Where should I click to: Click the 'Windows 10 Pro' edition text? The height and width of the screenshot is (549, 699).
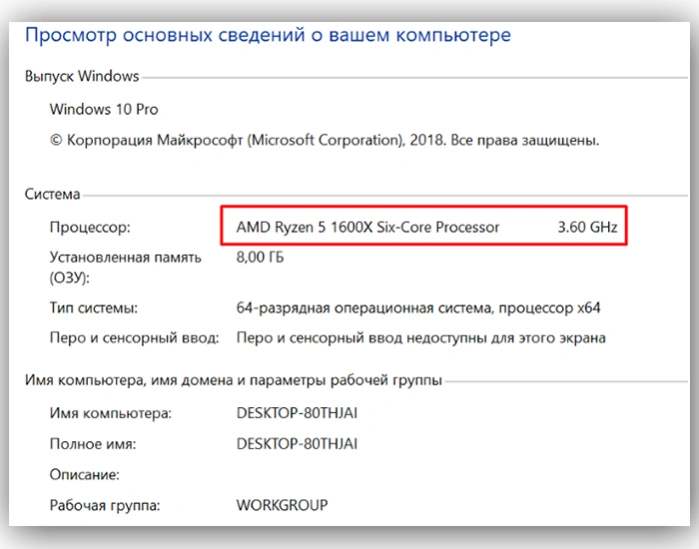[104, 110]
